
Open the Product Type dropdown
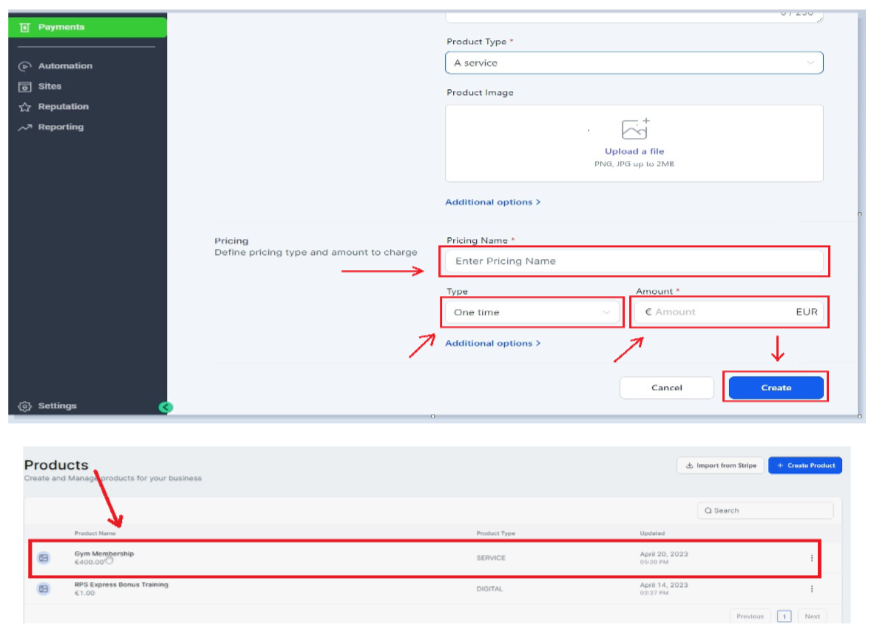(634, 63)
